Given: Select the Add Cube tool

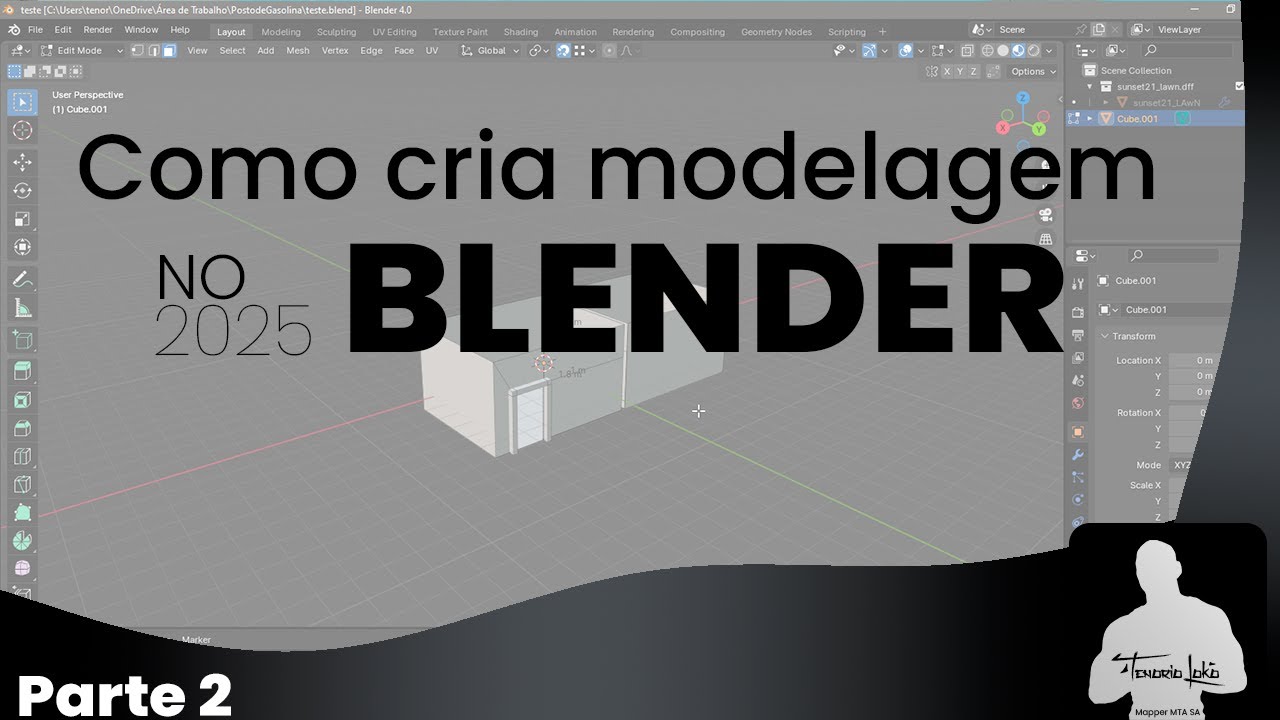Looking at the screenshot, I should click(22, 340).
